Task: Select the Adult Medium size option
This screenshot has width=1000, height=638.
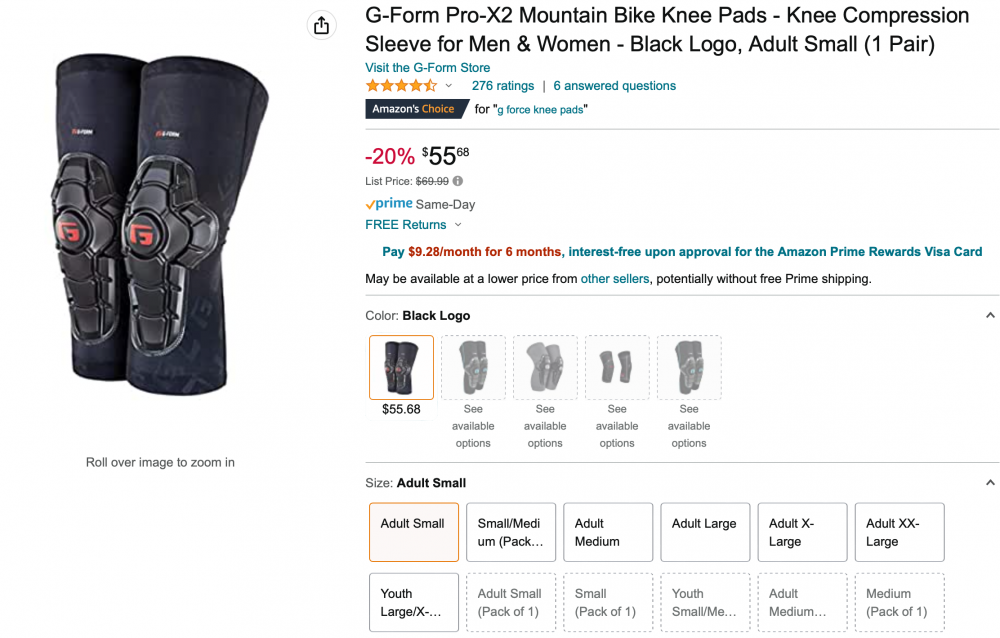Action: coord(608,532)
